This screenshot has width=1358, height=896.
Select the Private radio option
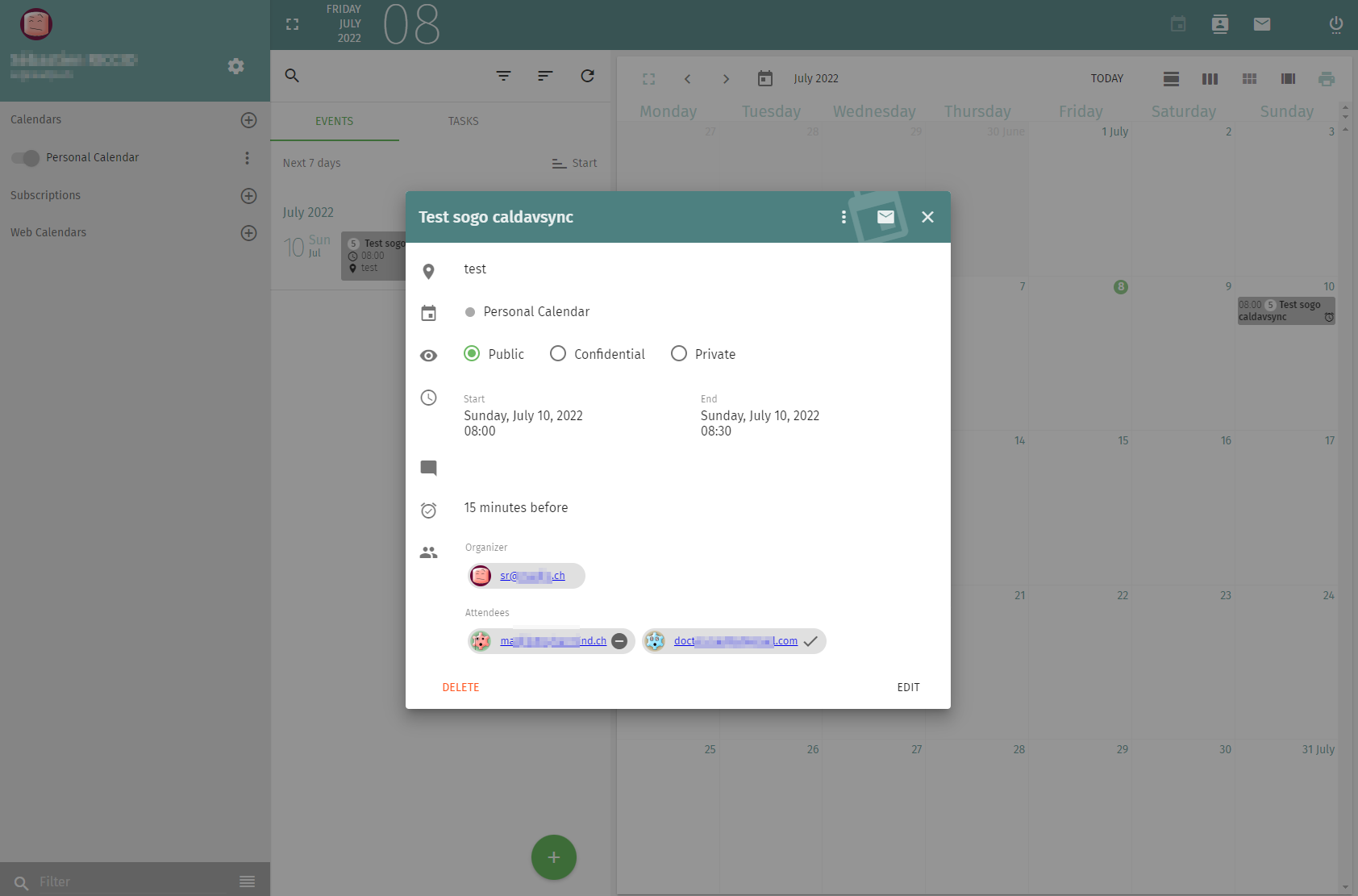[x=679, y=354]
